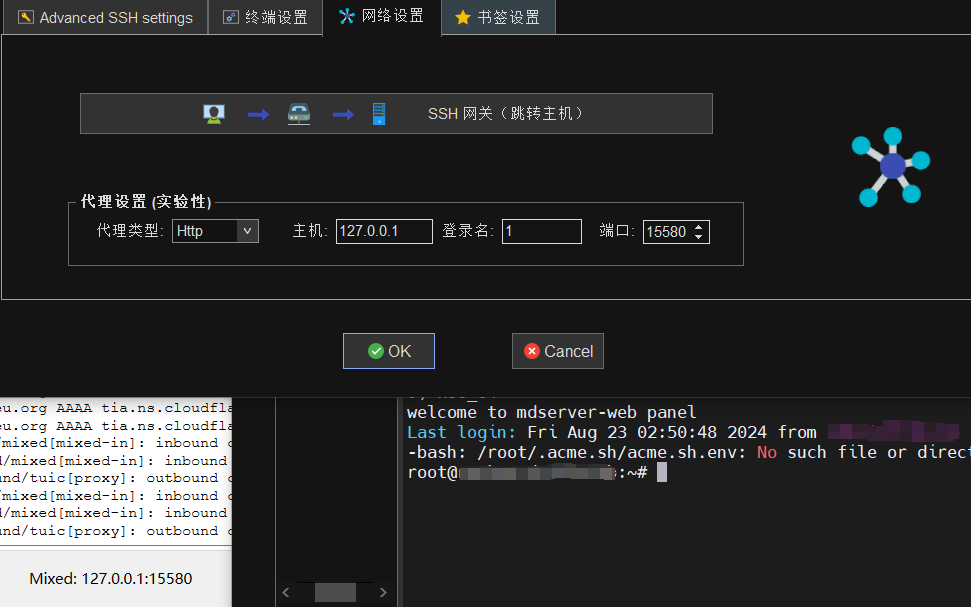This screenshot has height=607, width=971.
Task: Open the 终端设置 tab
Action: (265, 17)
